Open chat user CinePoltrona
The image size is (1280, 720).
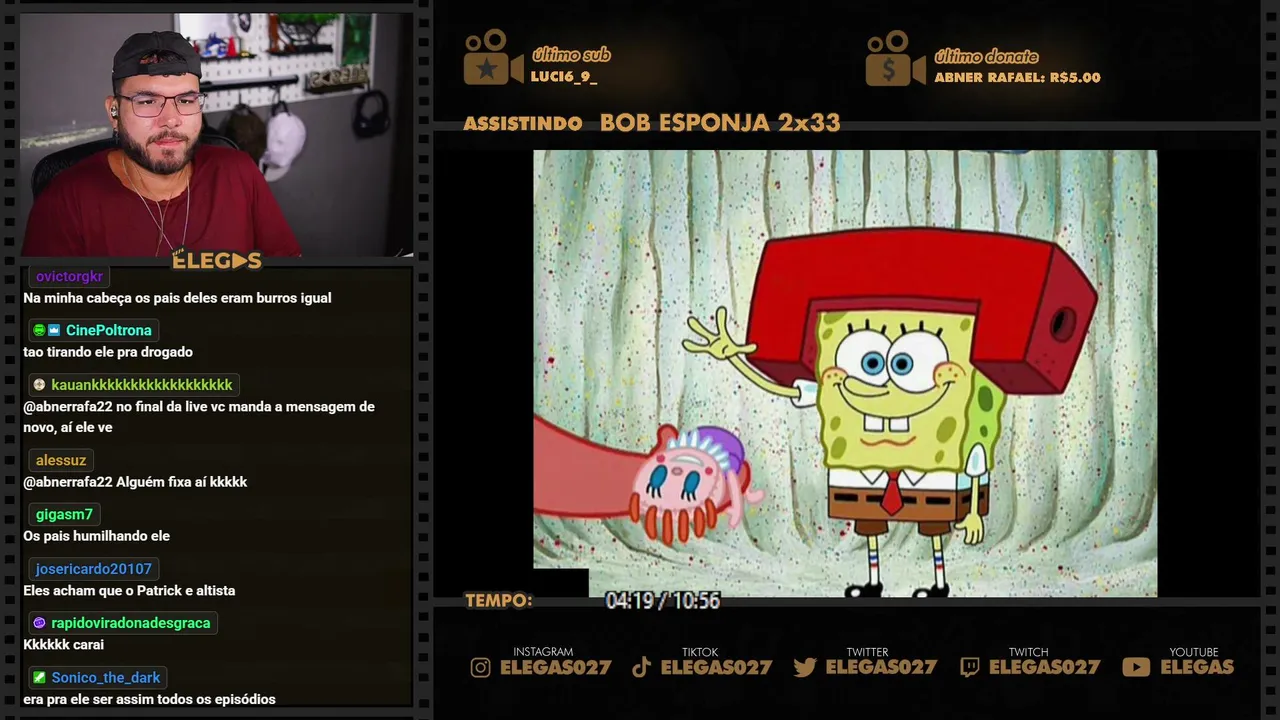point(108,330)
